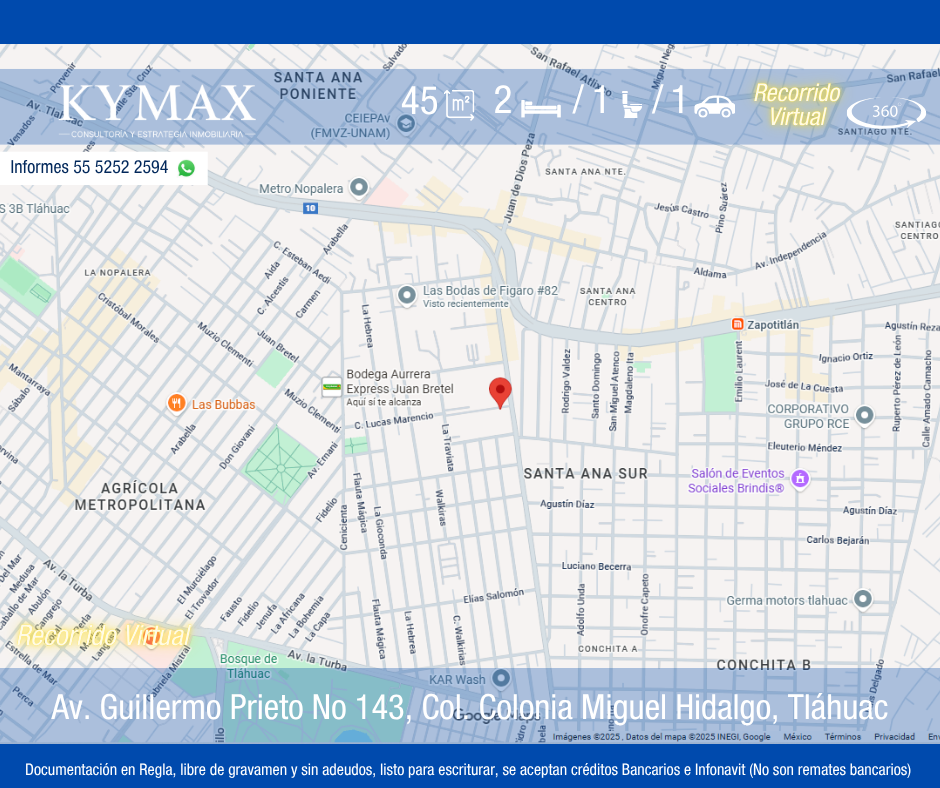Screen dimensions: 940x788
Task: Click the Informes 55 5252 2594 phone number
Action: [89, 168]
